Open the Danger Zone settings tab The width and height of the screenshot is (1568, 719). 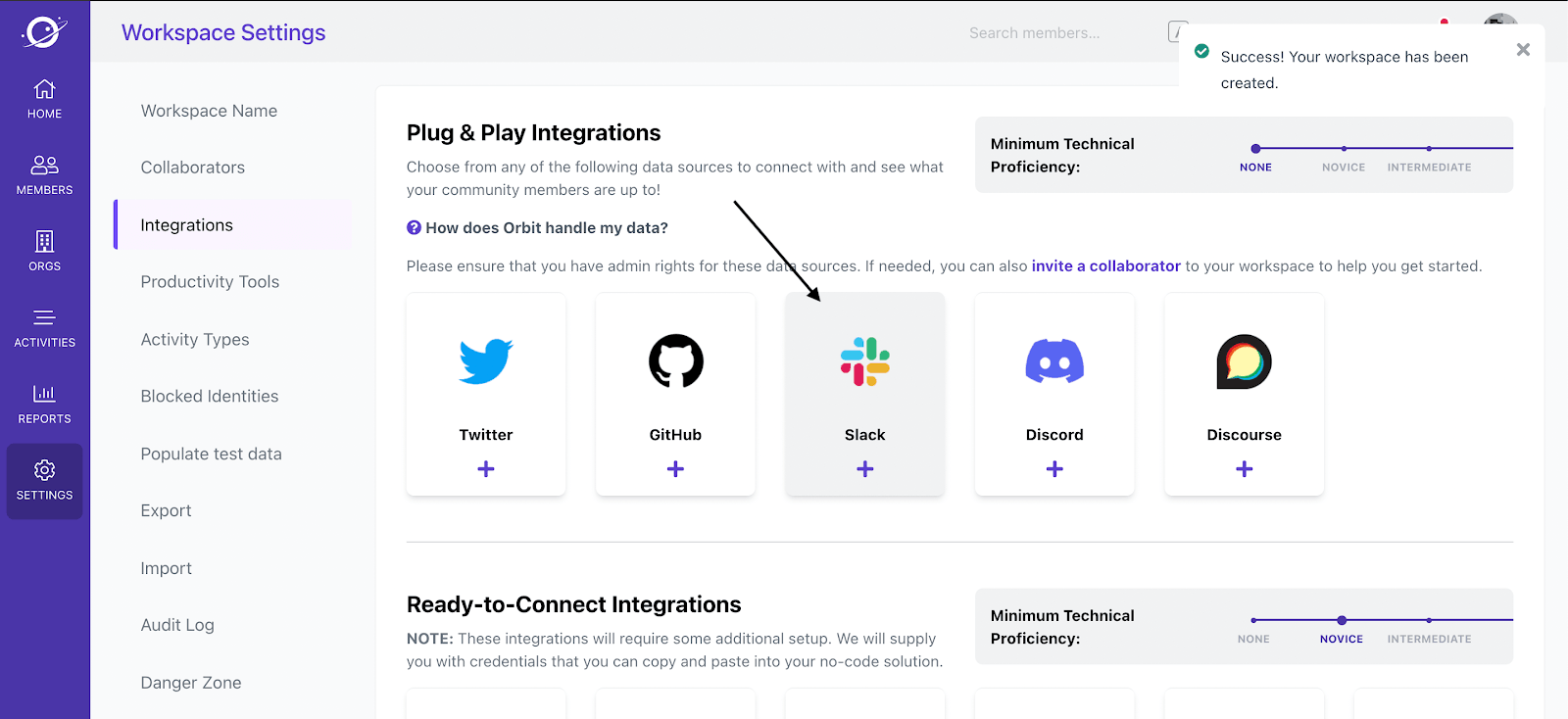pos(191,683)
